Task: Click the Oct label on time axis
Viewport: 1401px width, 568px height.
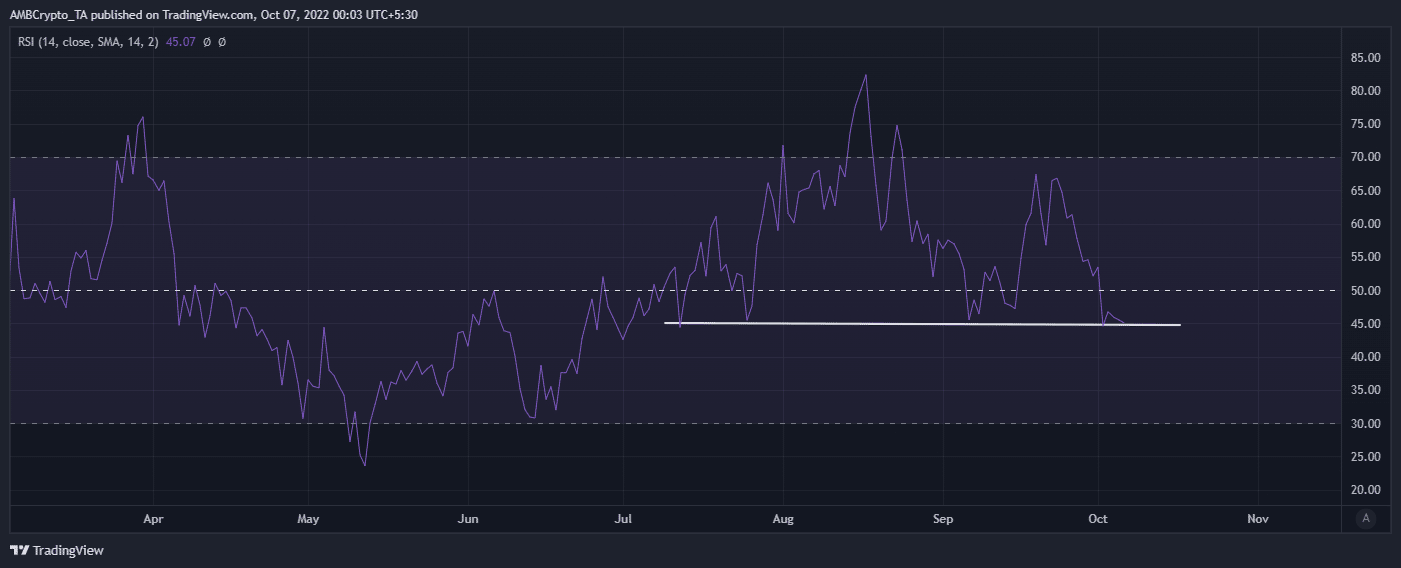Action: pyautogui.click(x=1099, y=519)
